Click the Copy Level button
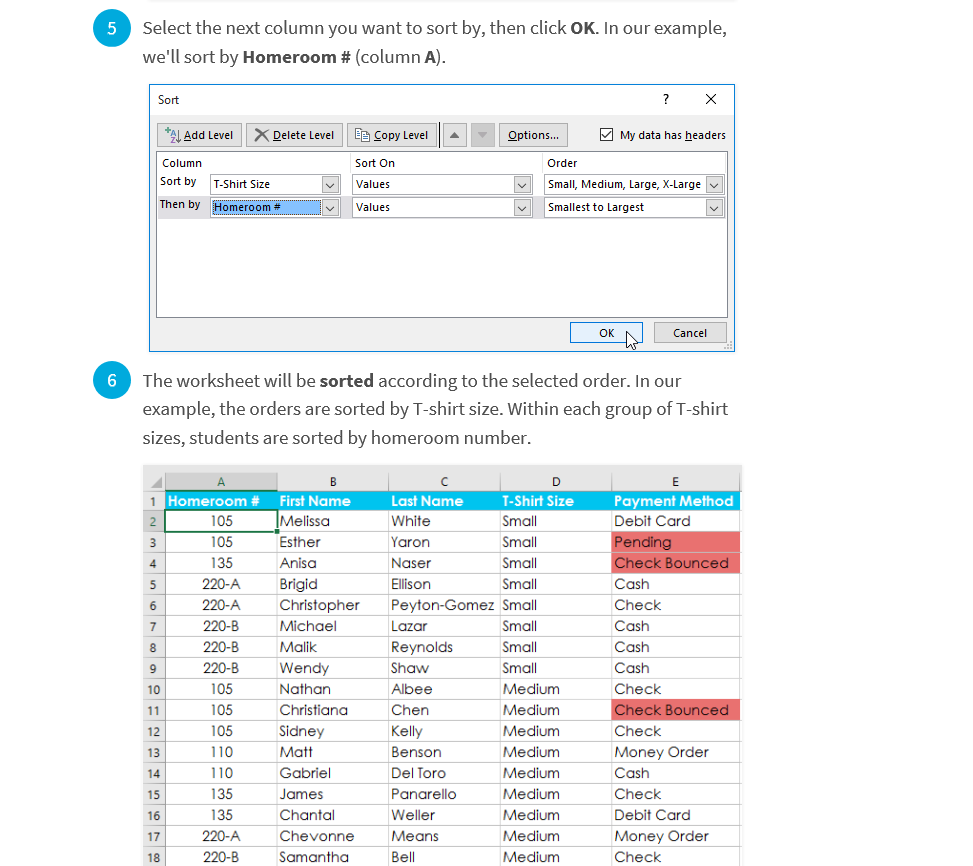 [x=392, y=135]
